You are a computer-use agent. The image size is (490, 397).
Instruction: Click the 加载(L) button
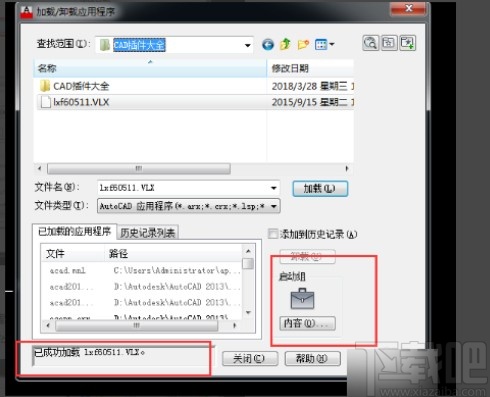click(x=320, y=189)
